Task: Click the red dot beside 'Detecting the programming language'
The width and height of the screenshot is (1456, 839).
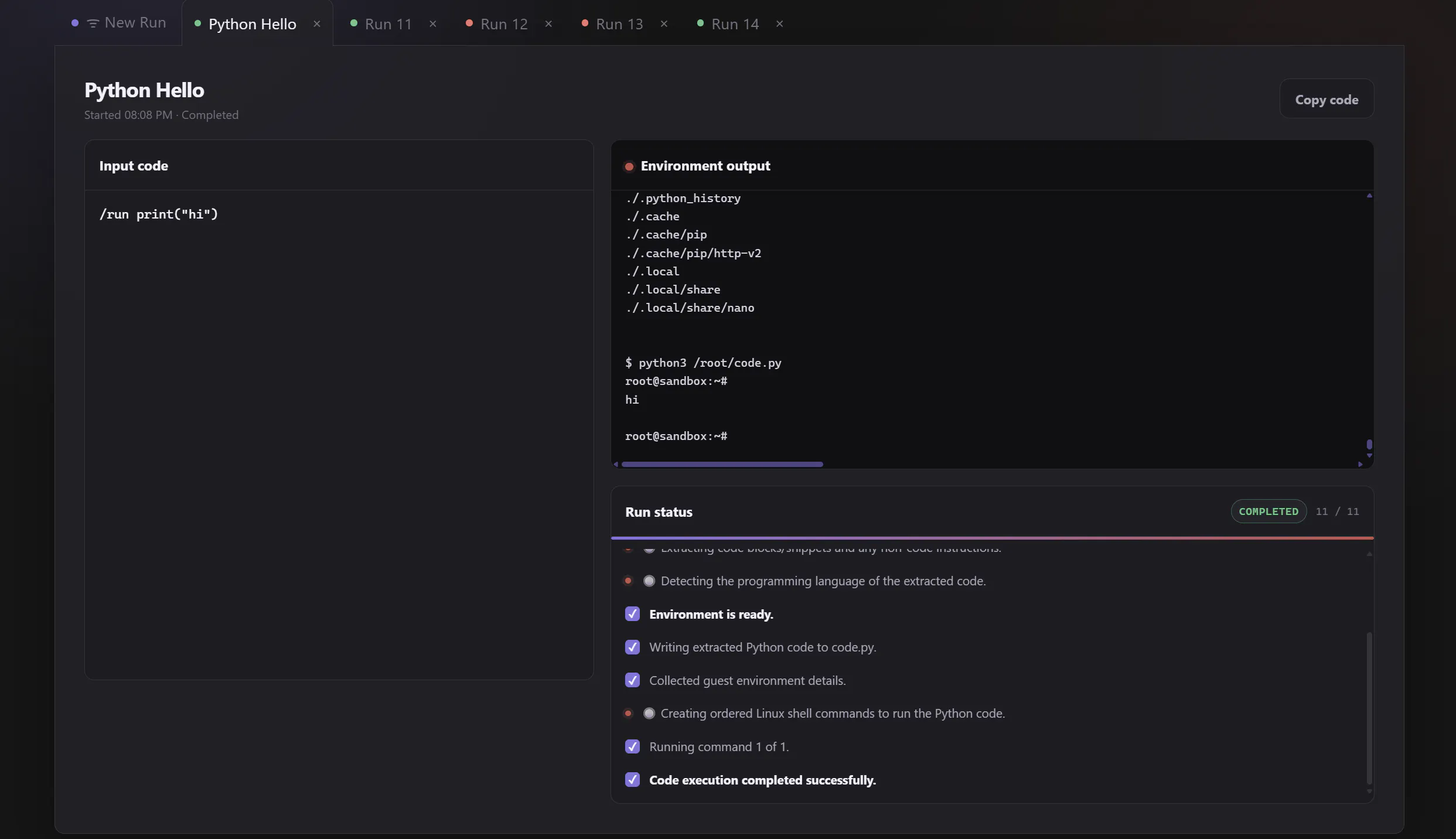Action: pyautogui.click(x=628, y=581)
